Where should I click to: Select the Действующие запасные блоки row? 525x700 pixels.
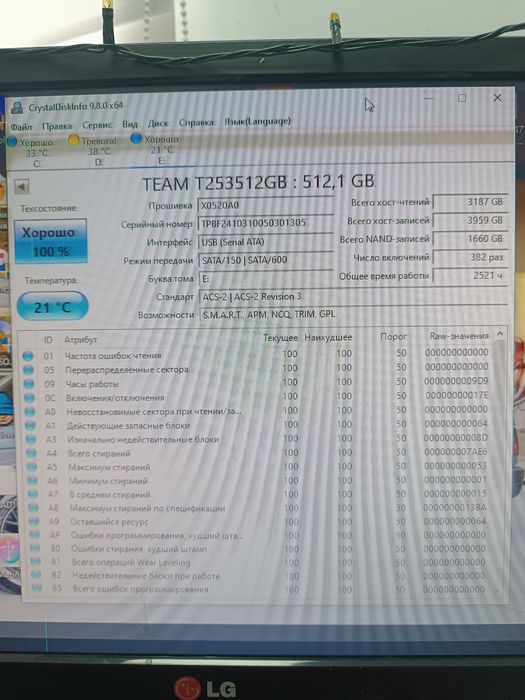coord(256,425)
